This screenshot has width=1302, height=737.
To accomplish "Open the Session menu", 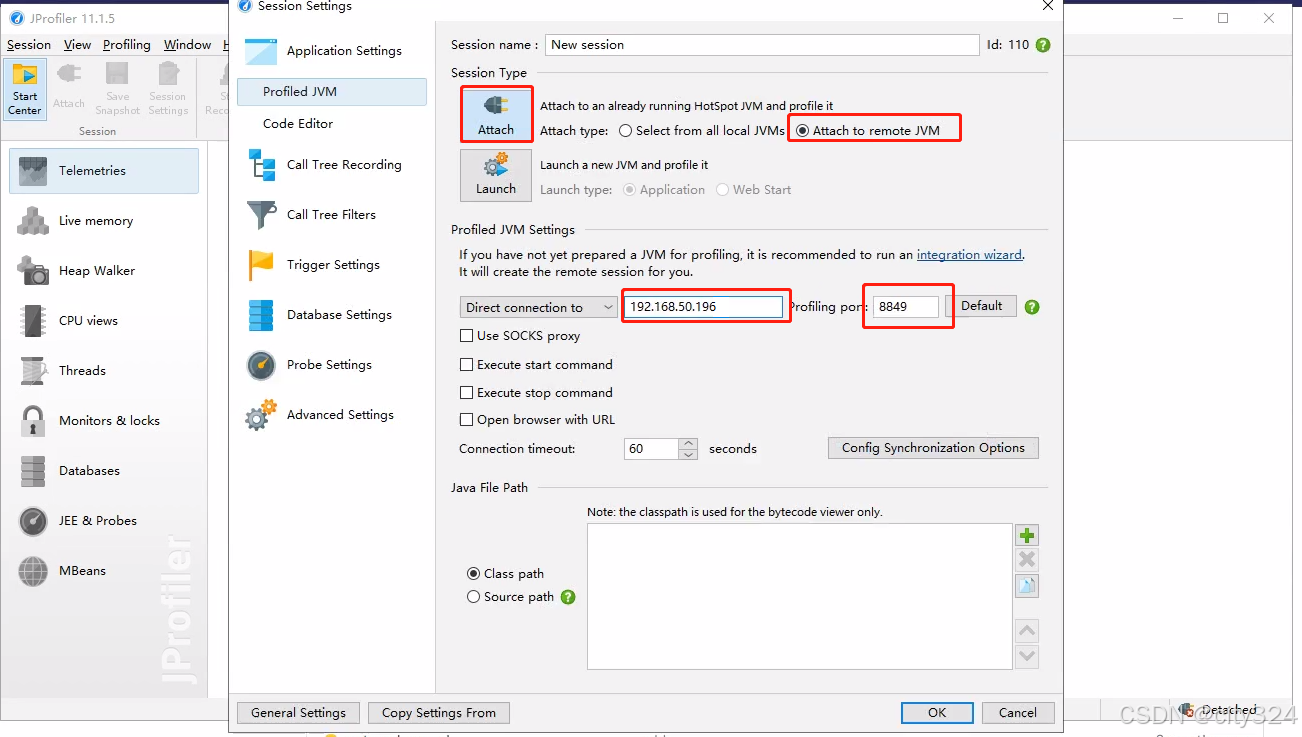I will pos(29,45).
